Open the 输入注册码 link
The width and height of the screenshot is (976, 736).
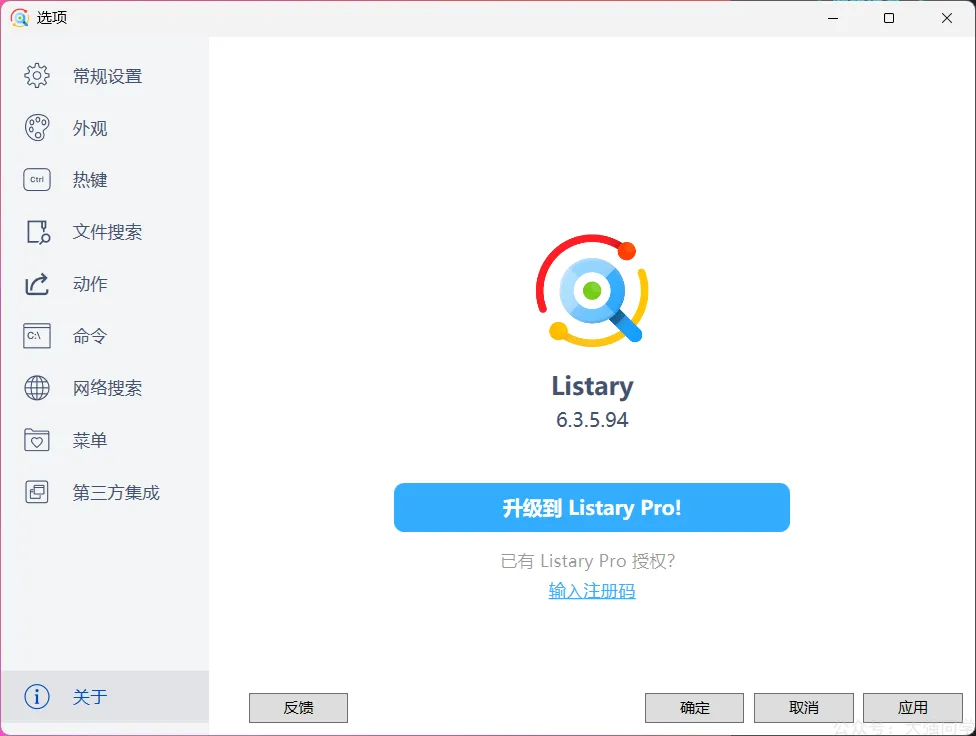(x=592, y=591)
